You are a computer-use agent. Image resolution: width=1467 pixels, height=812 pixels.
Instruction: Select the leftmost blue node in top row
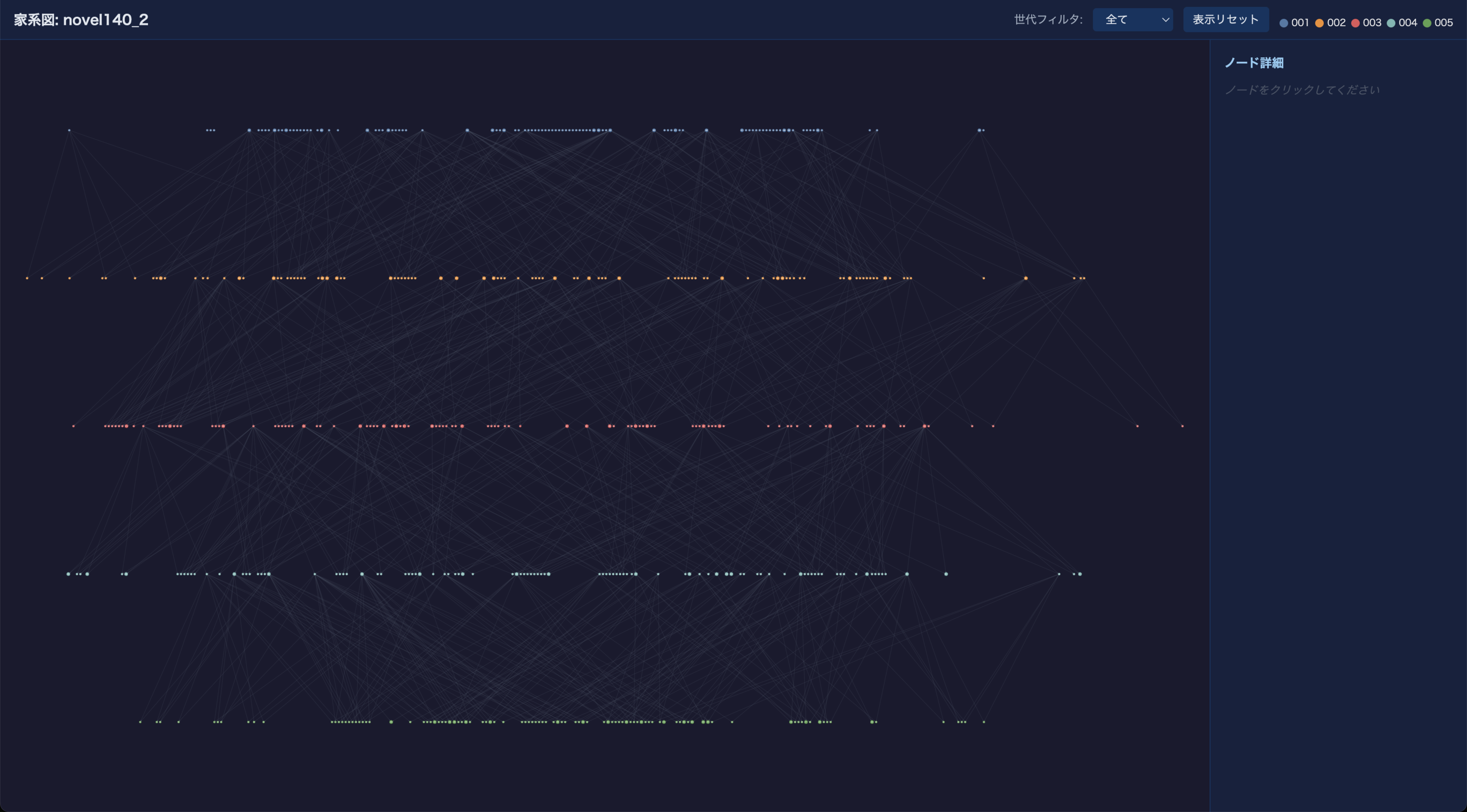click(70, 130)
